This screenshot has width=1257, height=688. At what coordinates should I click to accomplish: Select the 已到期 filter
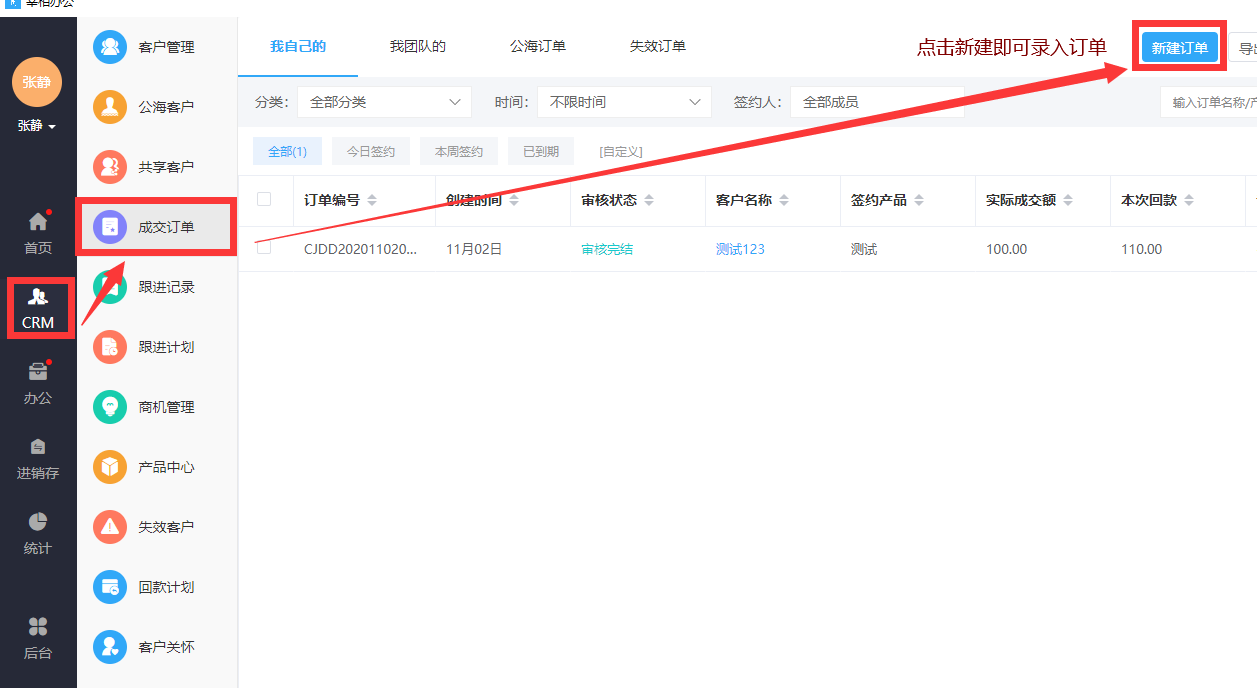541,152
